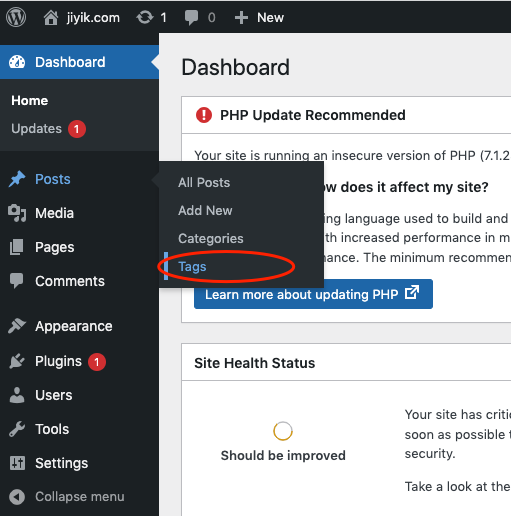511x516 pixels.
Task: Open the Users menu
Action: 54,395
